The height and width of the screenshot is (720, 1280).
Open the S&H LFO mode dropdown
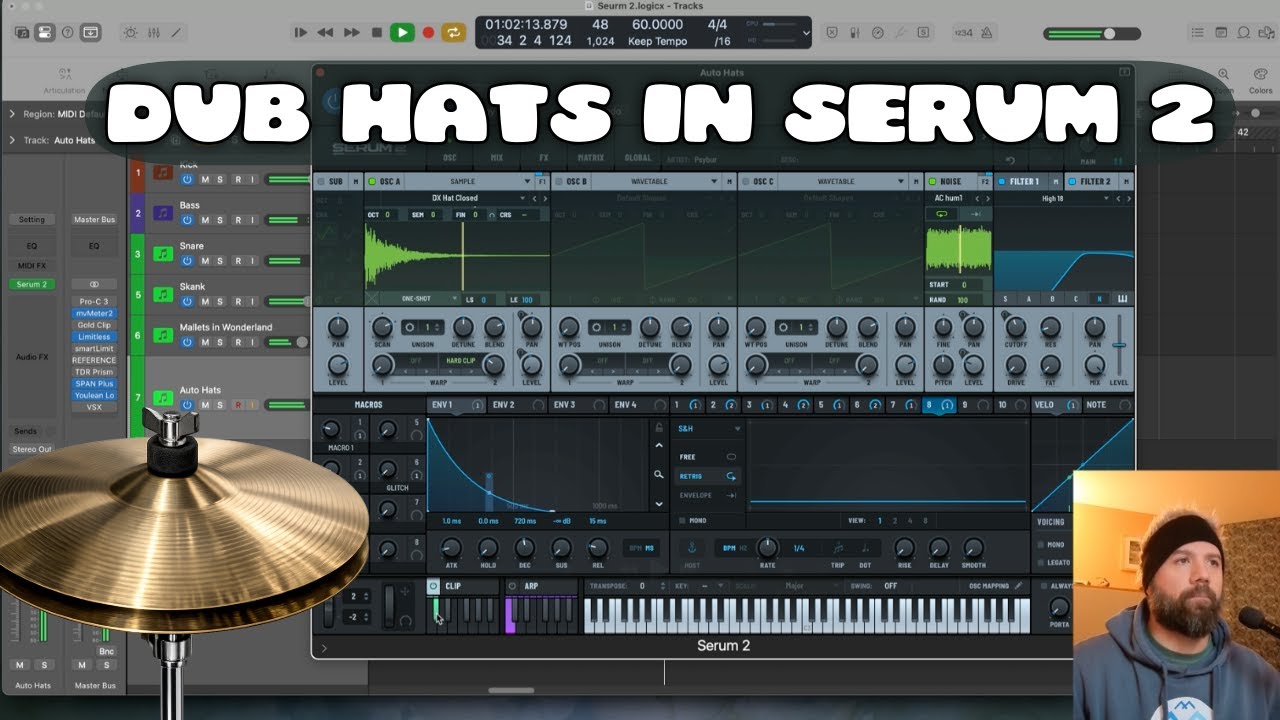pos(709,428)
